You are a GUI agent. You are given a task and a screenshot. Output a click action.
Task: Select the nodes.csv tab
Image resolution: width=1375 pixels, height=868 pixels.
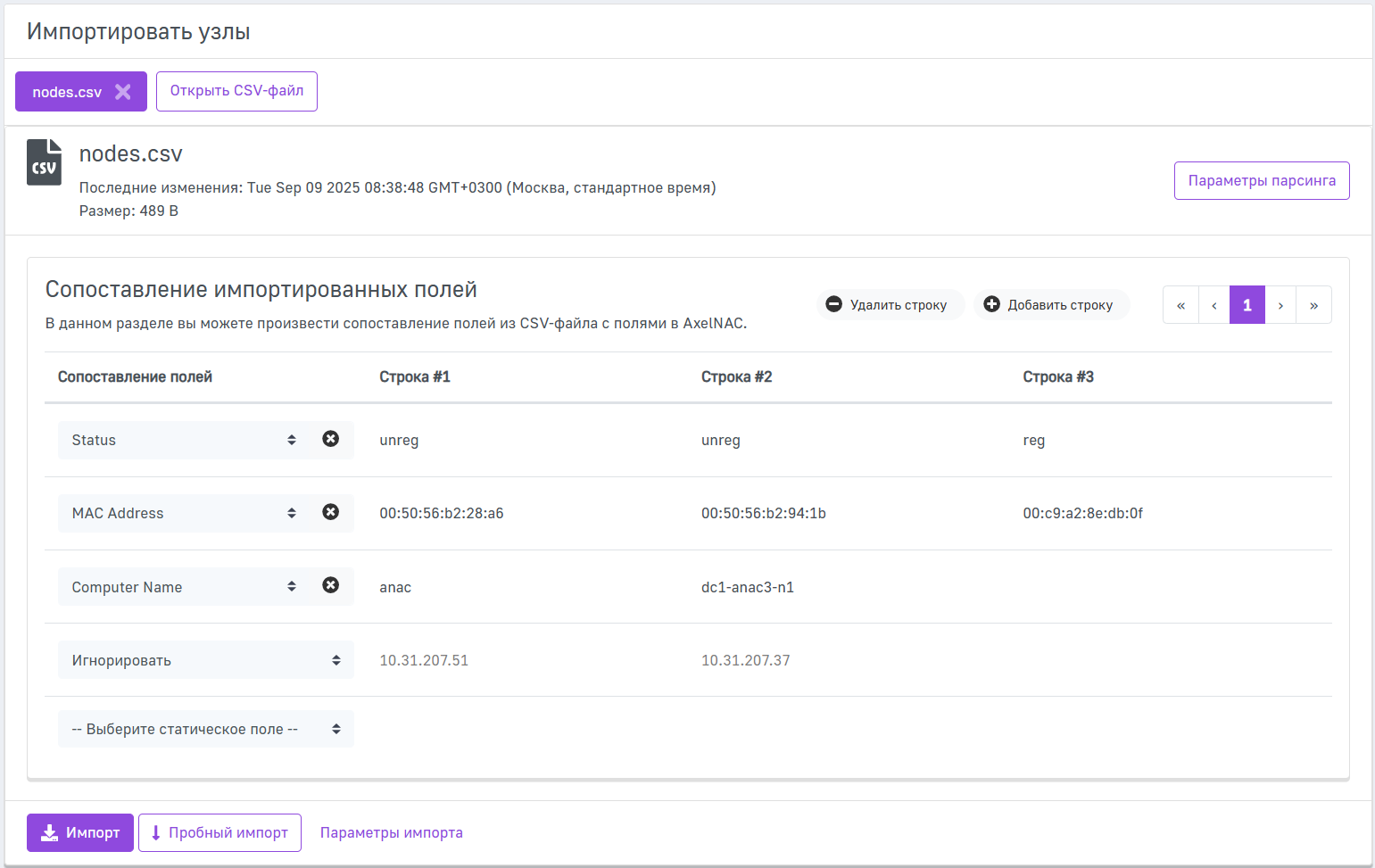(x=67, y=92)
